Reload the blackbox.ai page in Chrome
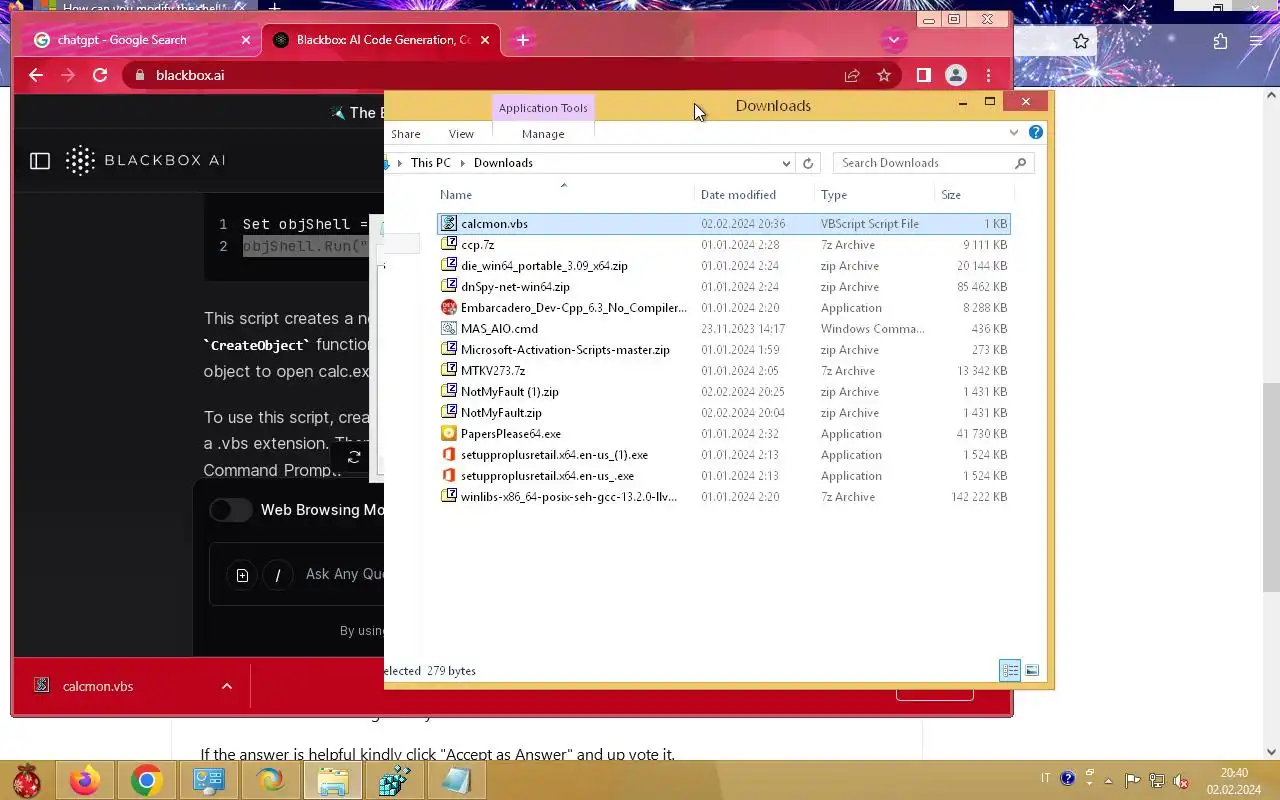This screenshot has width=1280, height=800. 100,75
